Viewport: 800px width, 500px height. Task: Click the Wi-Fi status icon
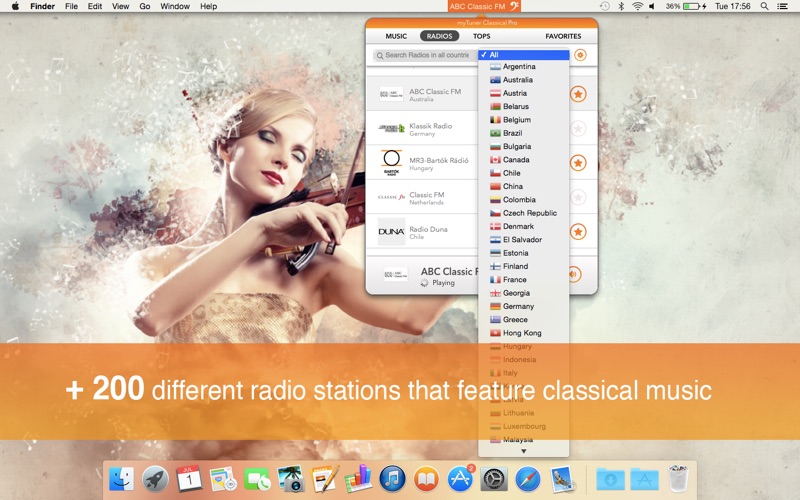tap(637, 6)
